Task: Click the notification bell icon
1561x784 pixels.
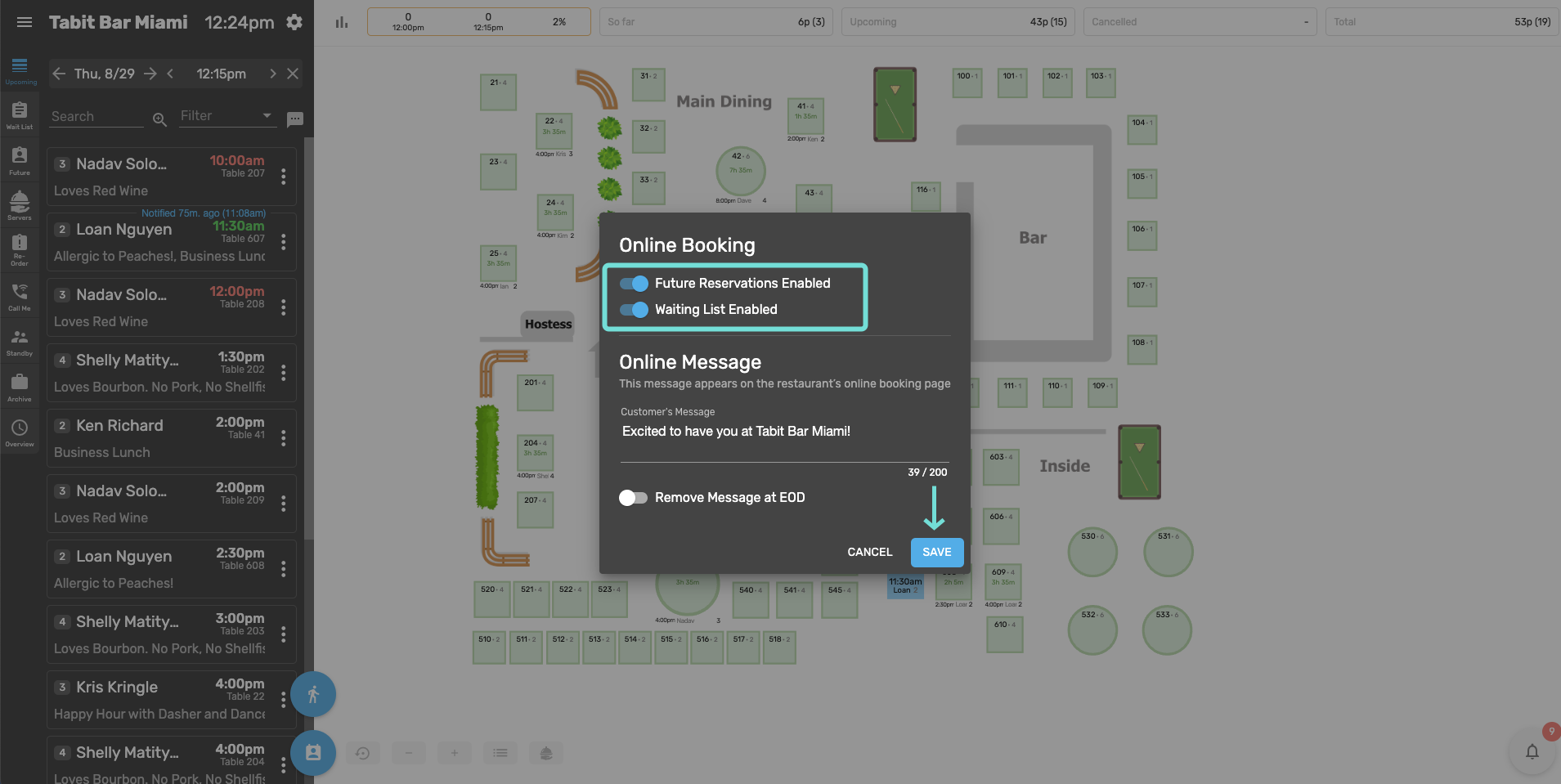Action: 1532,751
